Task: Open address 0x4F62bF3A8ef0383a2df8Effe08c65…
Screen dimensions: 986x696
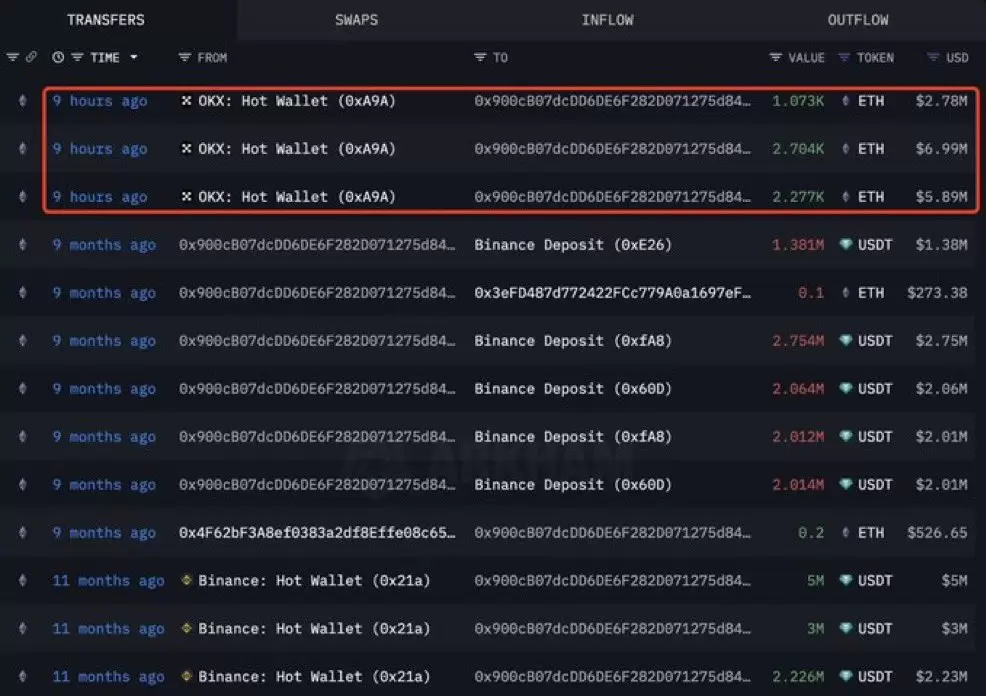Action: (x=317, y=533)
